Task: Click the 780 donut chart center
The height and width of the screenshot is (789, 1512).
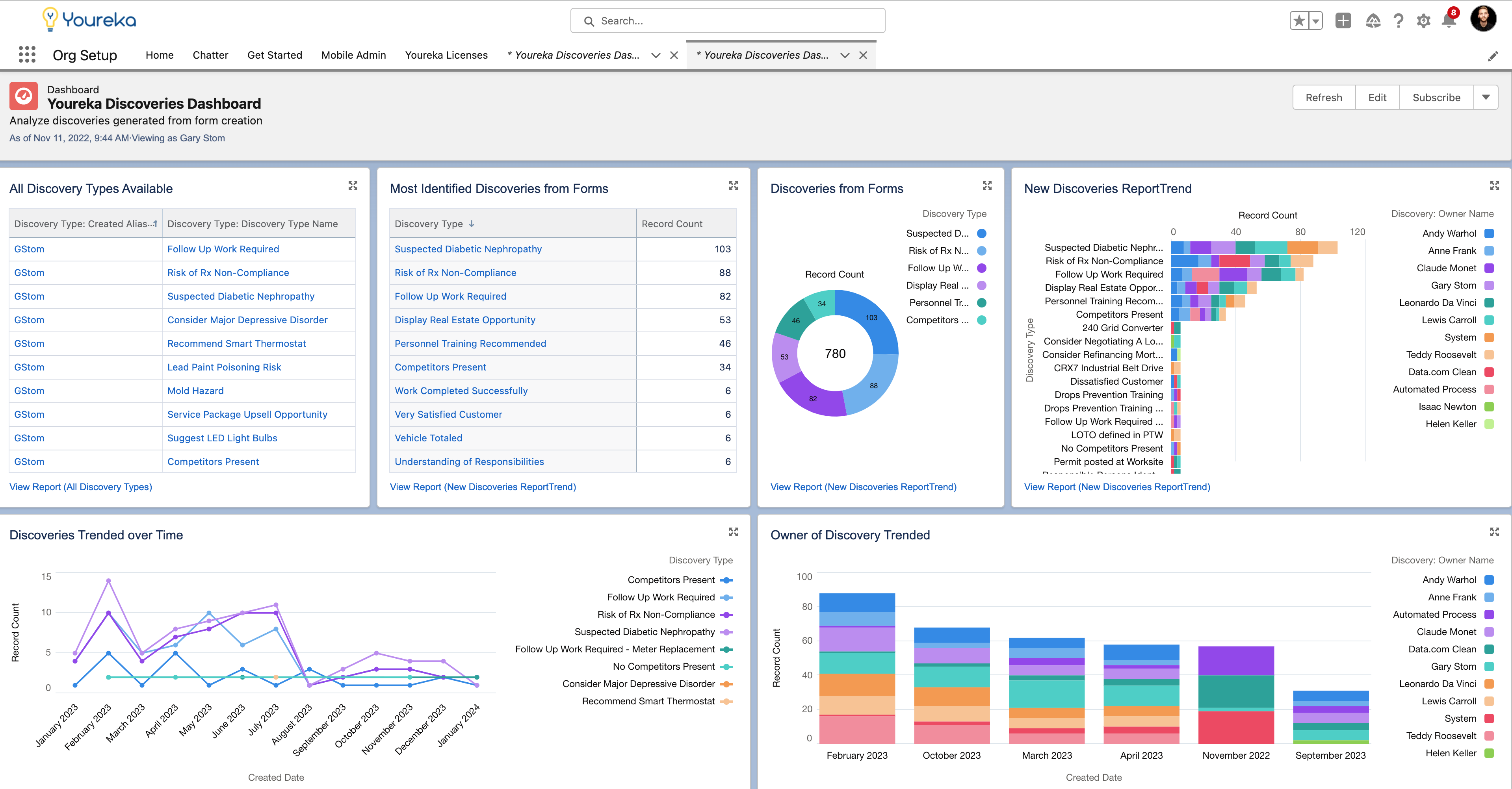Action: point(835,354)
